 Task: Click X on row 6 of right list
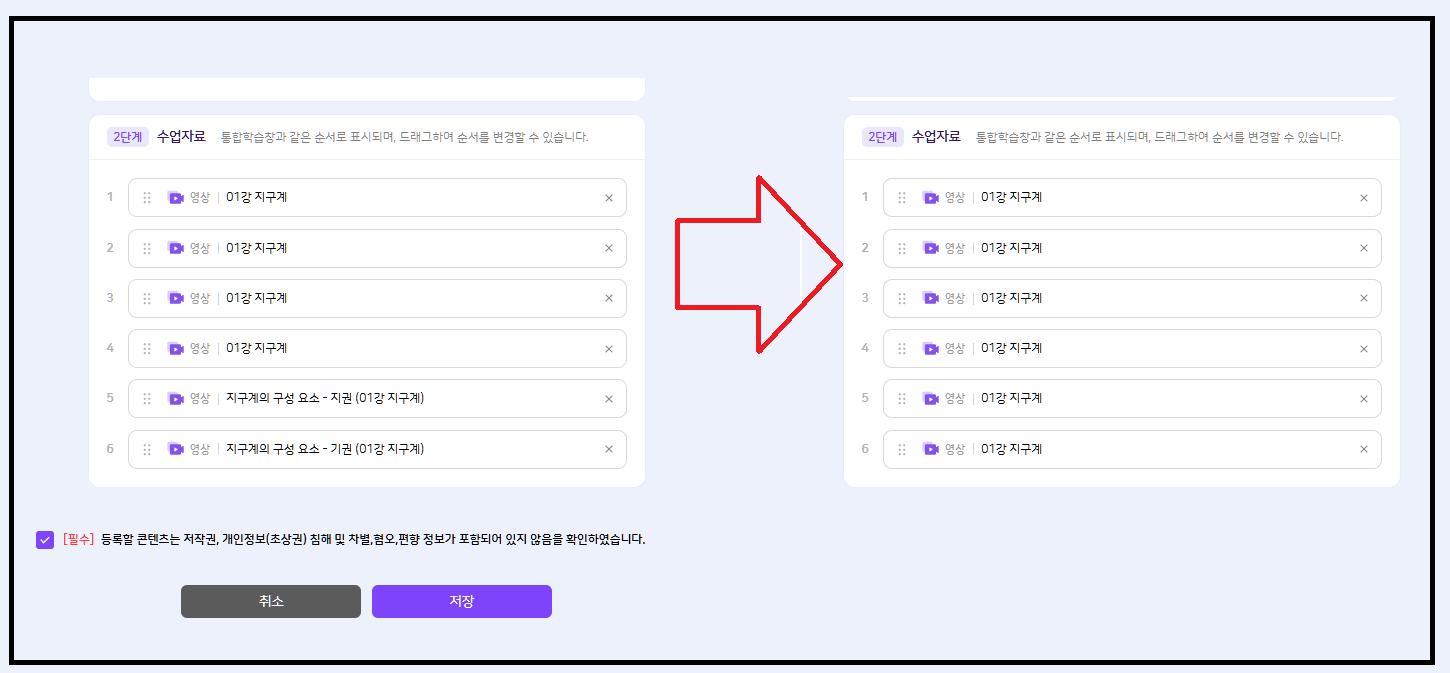1363,449
